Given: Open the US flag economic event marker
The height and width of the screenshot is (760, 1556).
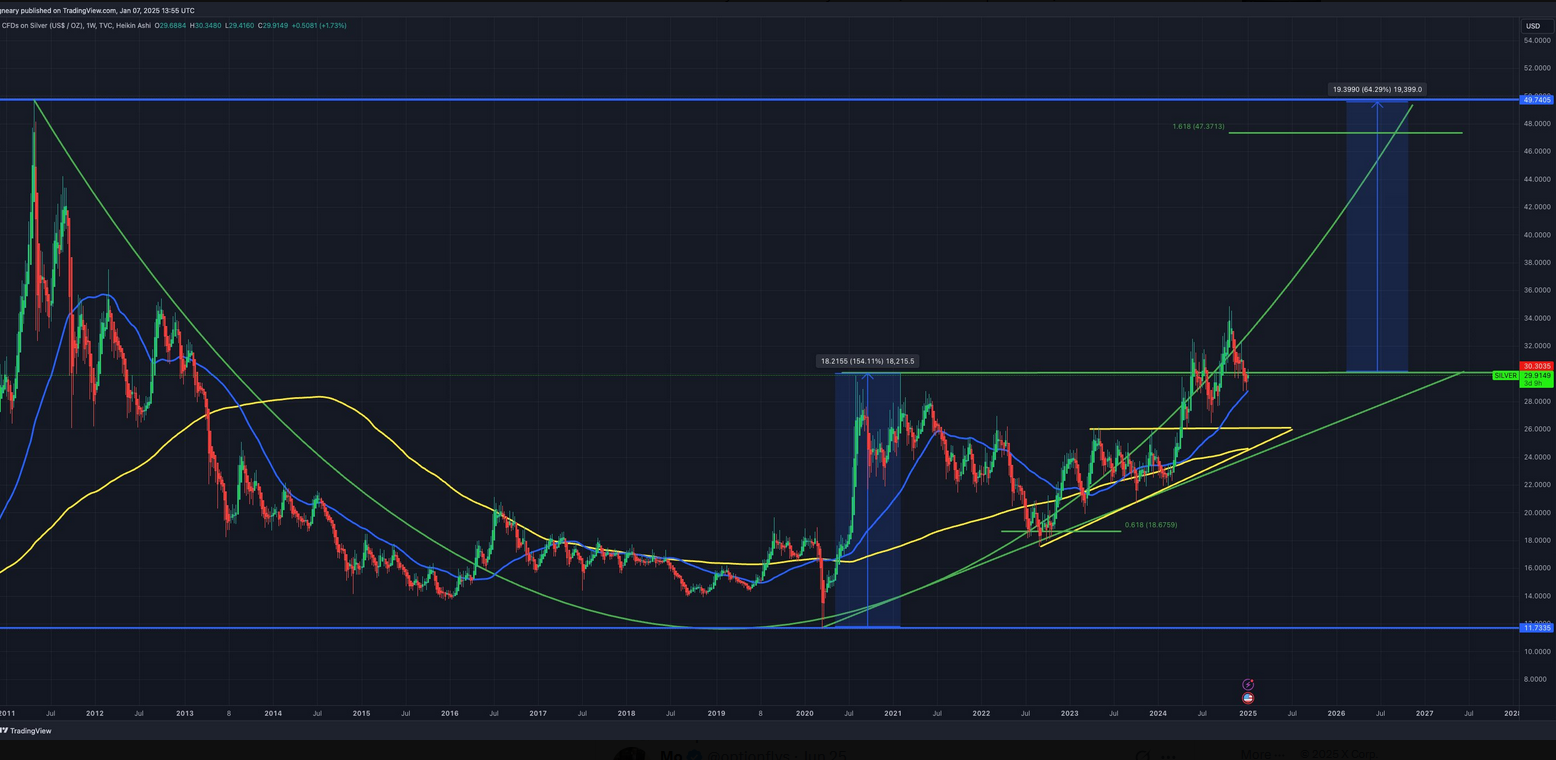Looking at the screenshot, I should [x=1248, y=697].
